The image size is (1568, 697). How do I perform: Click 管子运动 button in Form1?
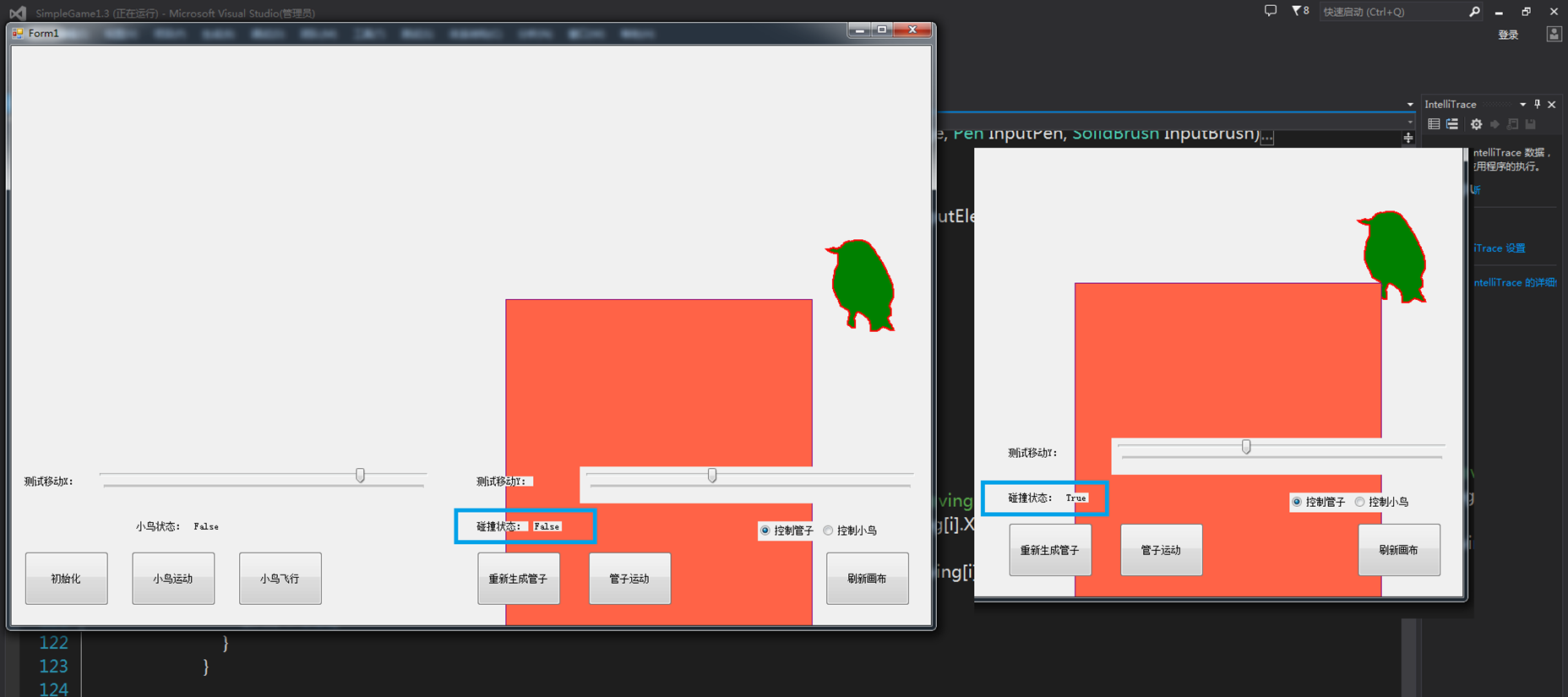tap(629, 579)
